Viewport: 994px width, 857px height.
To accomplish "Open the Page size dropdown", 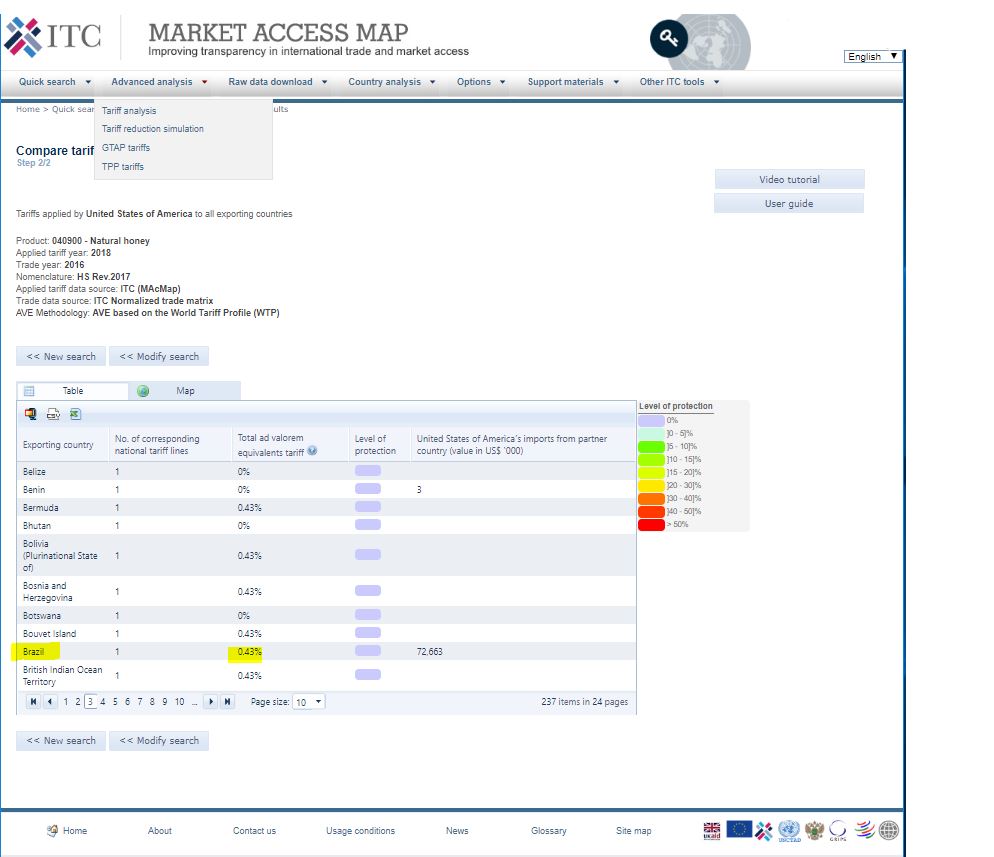I will tap(311, 701).
